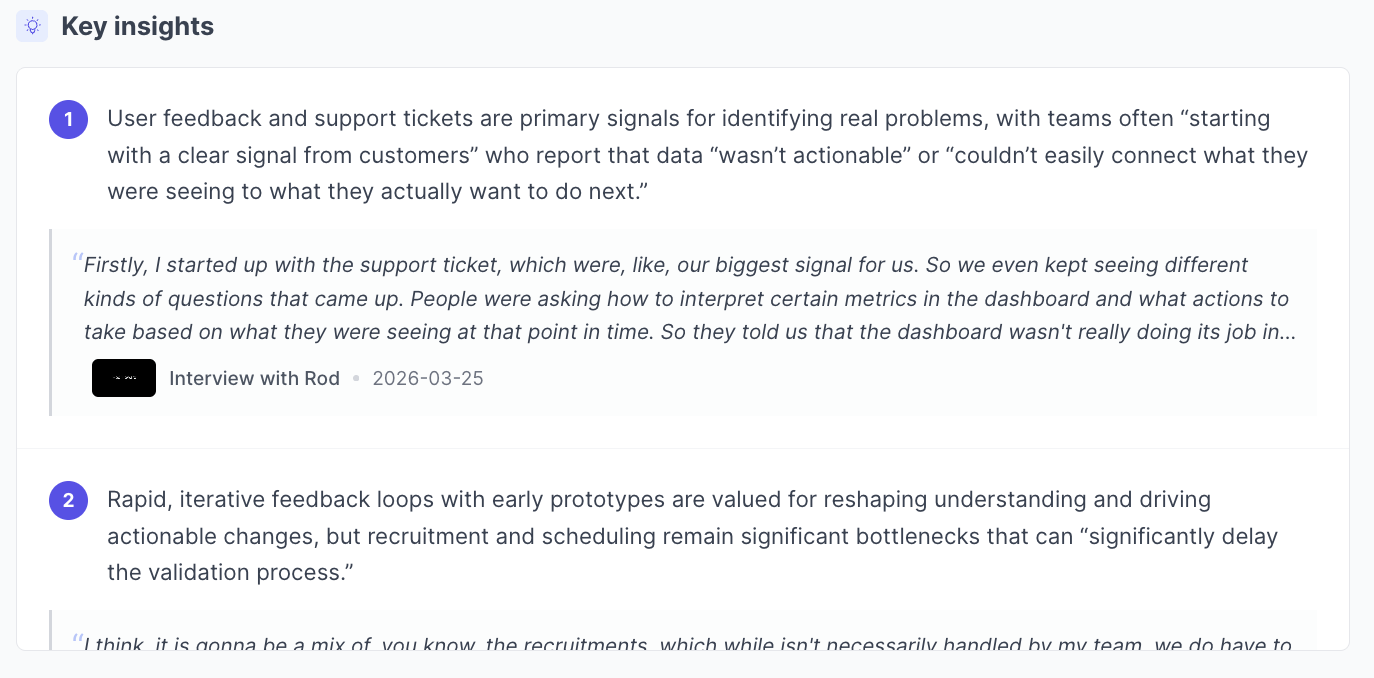Expand the truncated first quote at its ellipsis
The width and height of the screenshot is (1374, 678).
(x=1286, y=332)
